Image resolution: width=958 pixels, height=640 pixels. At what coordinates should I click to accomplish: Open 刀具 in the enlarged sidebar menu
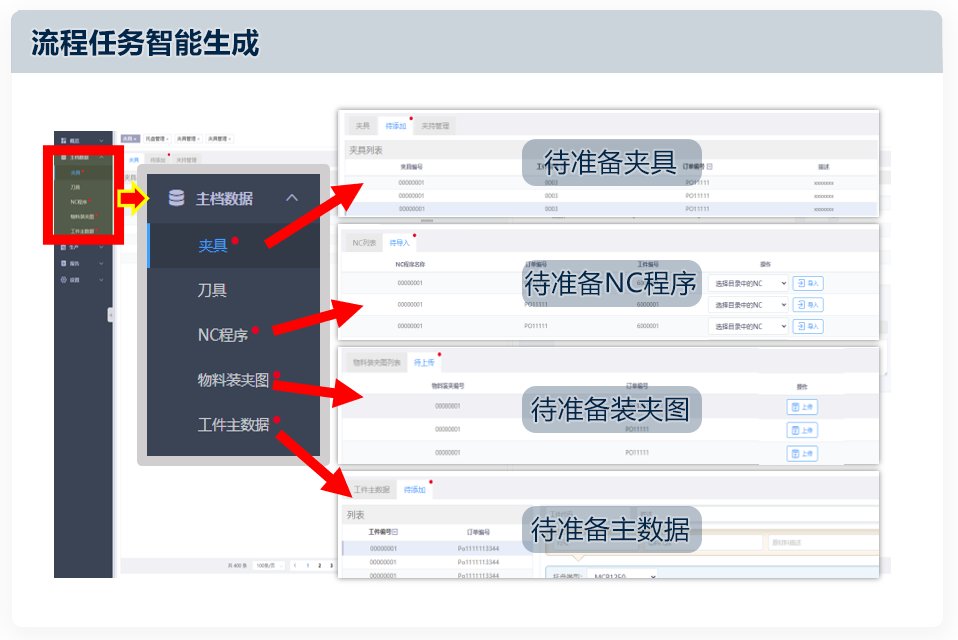(x=212, y=290)
